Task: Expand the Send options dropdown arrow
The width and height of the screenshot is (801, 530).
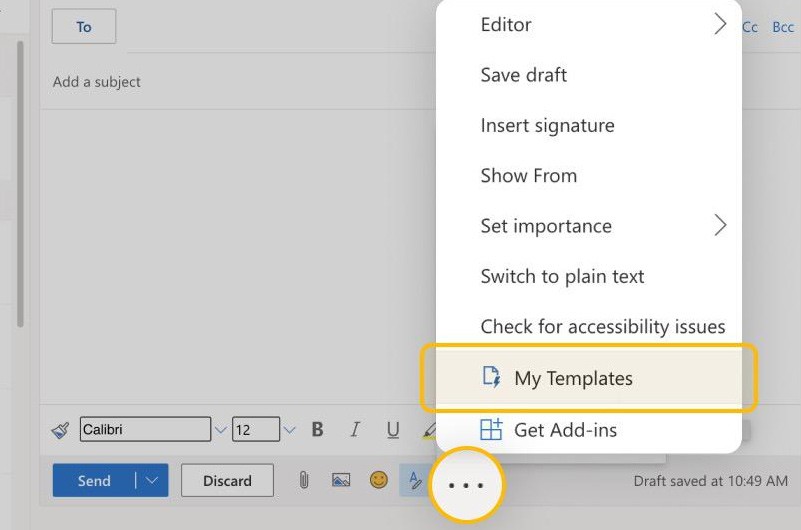Action: coord(151,480)
